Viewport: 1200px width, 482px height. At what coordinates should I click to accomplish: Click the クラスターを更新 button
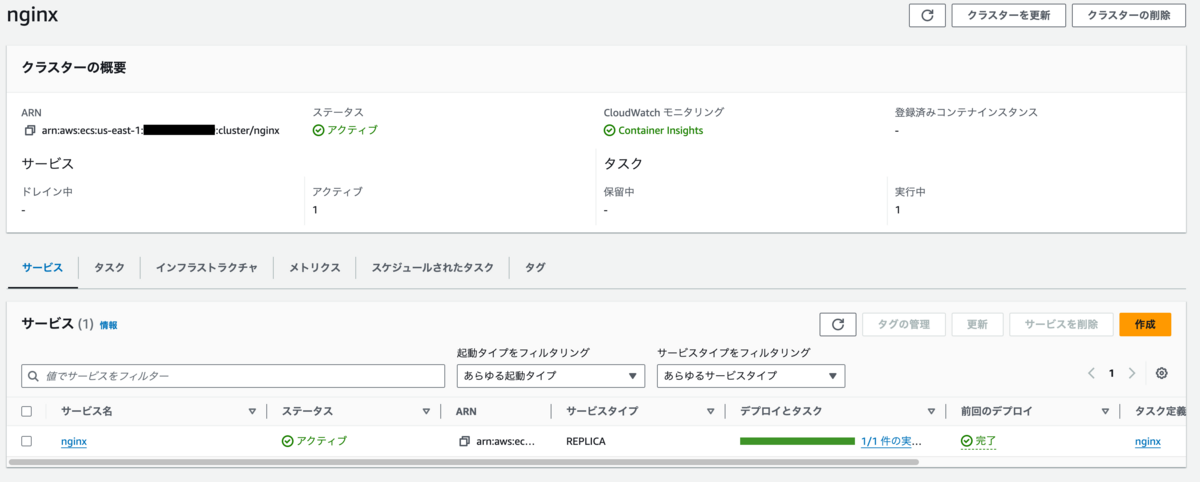coord(1008,15)
